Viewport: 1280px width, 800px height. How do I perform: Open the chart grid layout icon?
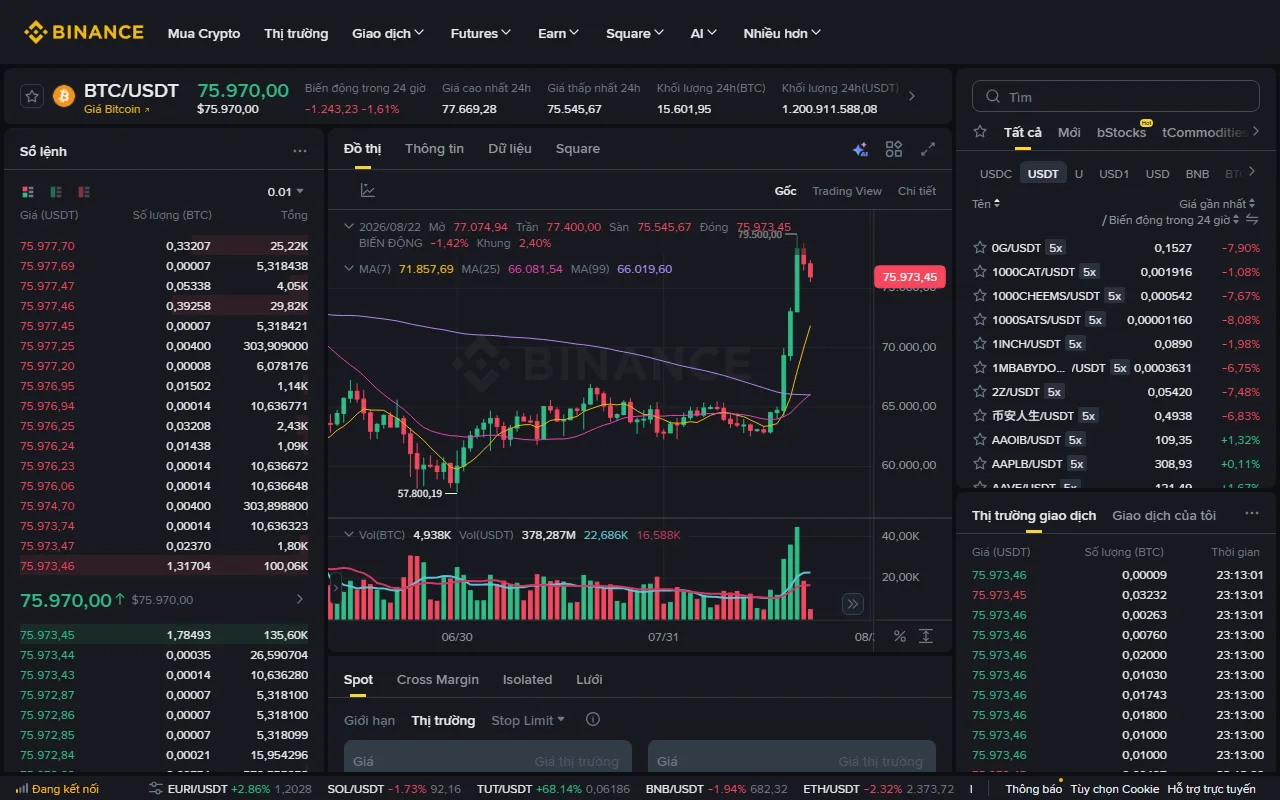point(894,149)
